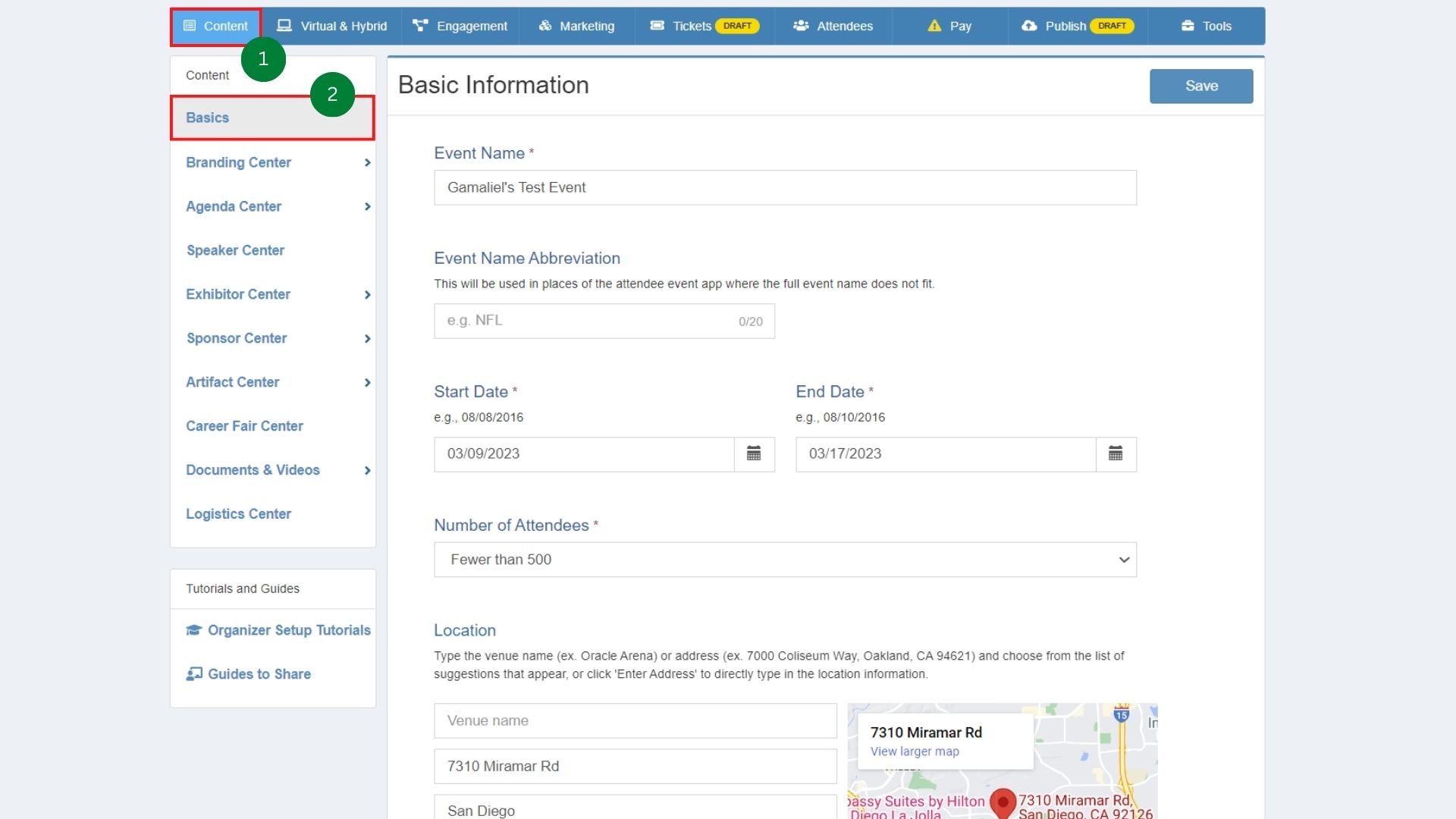Open the View larger map link
The height and width of the screenshot is (819, 1456).
tap(915, 752)
